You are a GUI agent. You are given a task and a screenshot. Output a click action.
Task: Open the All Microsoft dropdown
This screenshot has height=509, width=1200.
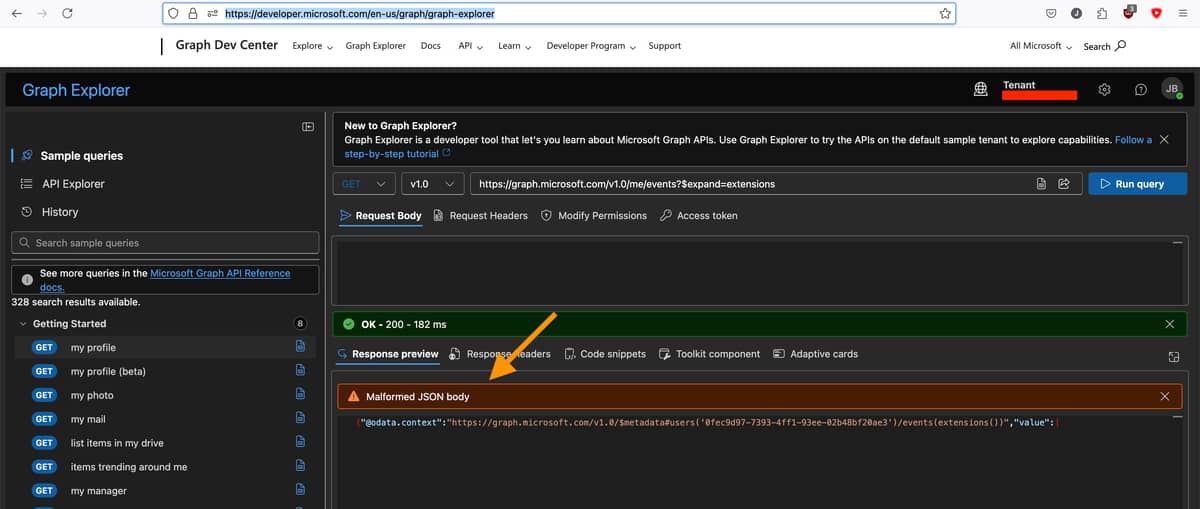point(1040,46)
